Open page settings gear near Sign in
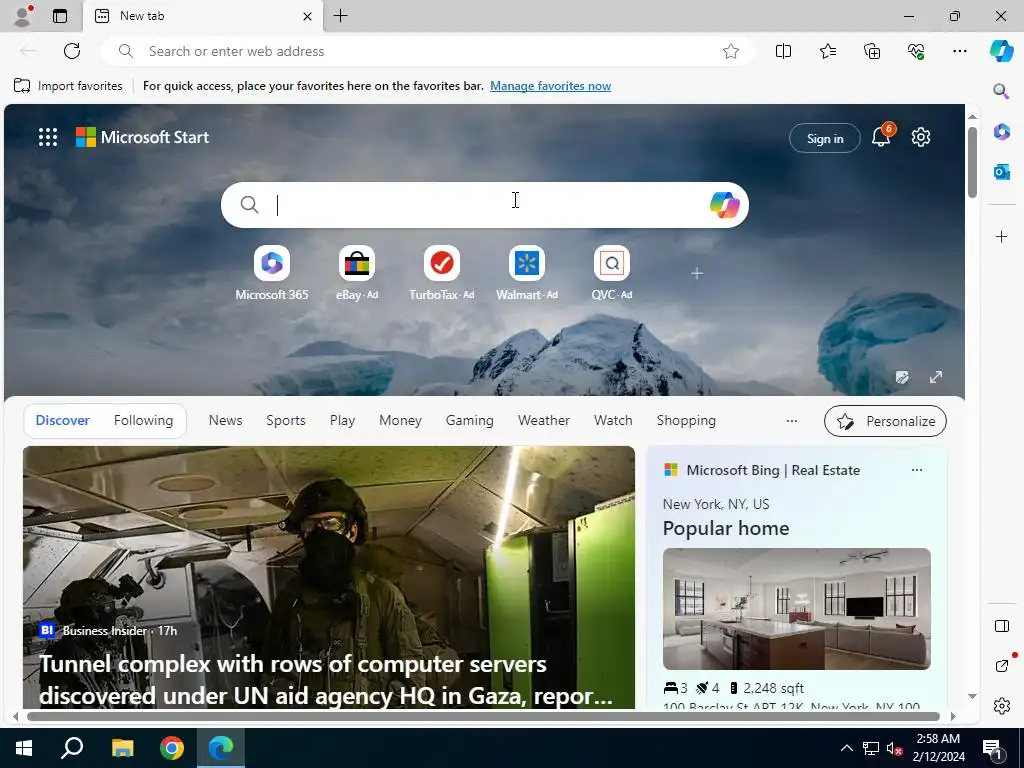 pos(921,137)
